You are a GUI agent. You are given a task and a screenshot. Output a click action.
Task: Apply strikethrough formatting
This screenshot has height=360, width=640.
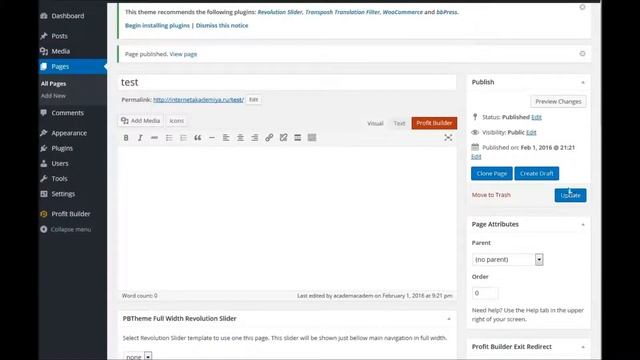pos(154,138)
